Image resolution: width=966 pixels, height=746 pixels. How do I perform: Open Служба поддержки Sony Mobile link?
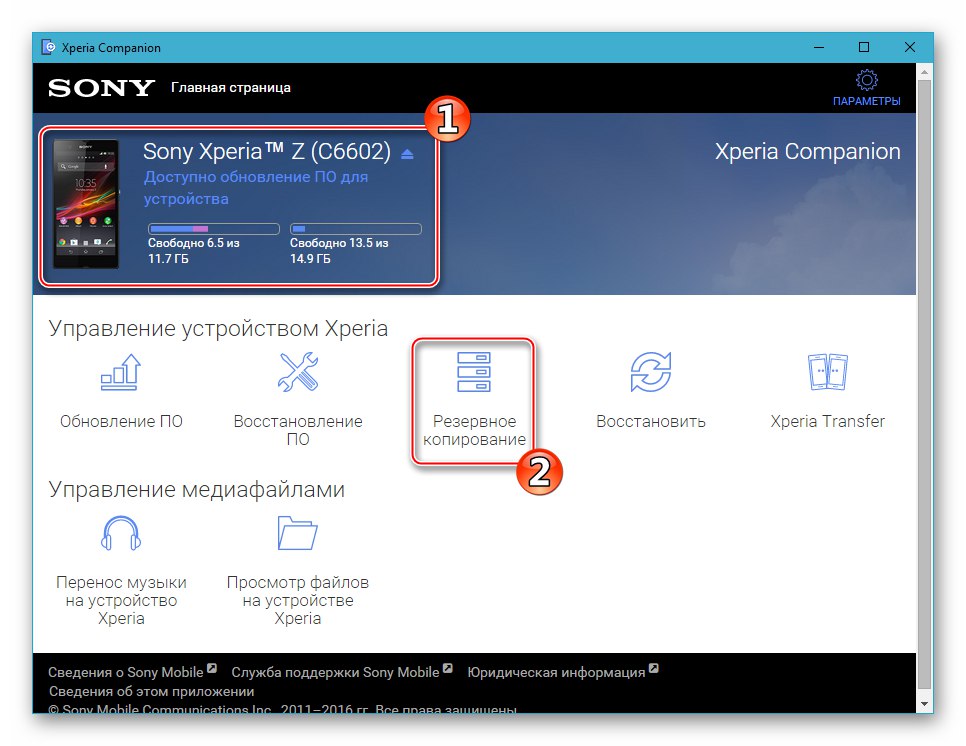tap(335, 671)
